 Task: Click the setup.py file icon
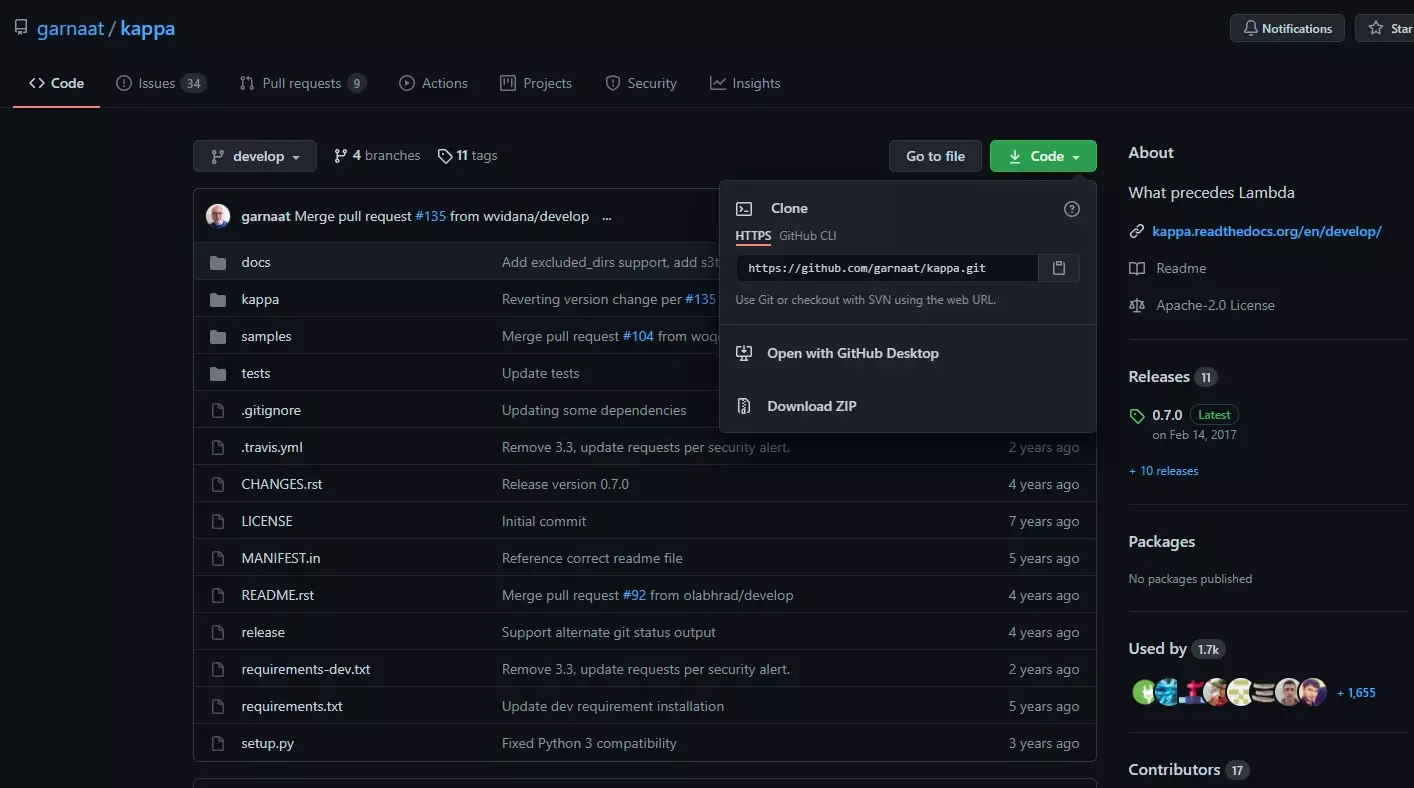tap(218, 744)
